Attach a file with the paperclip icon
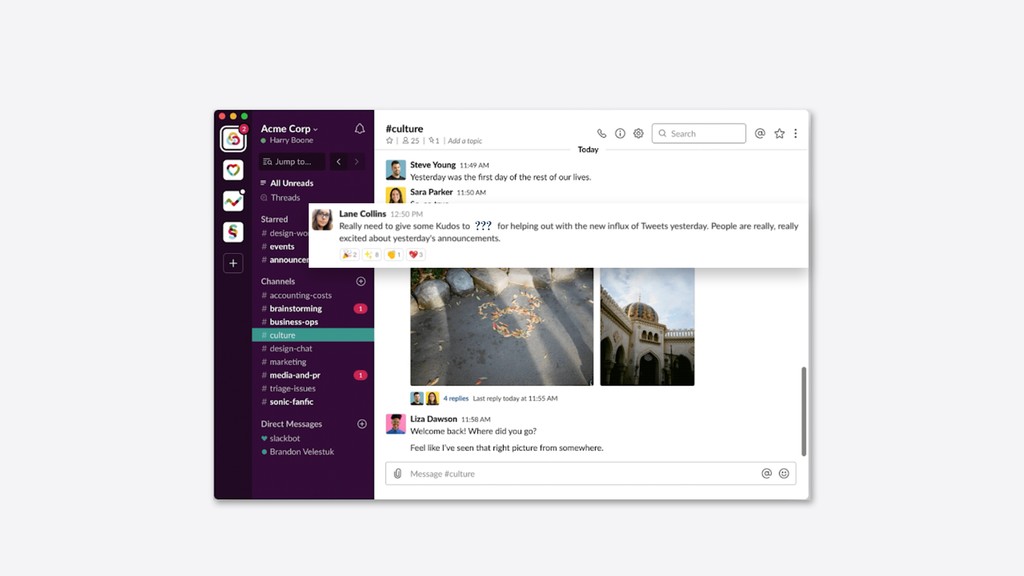1024x576 pixels. 397,473
